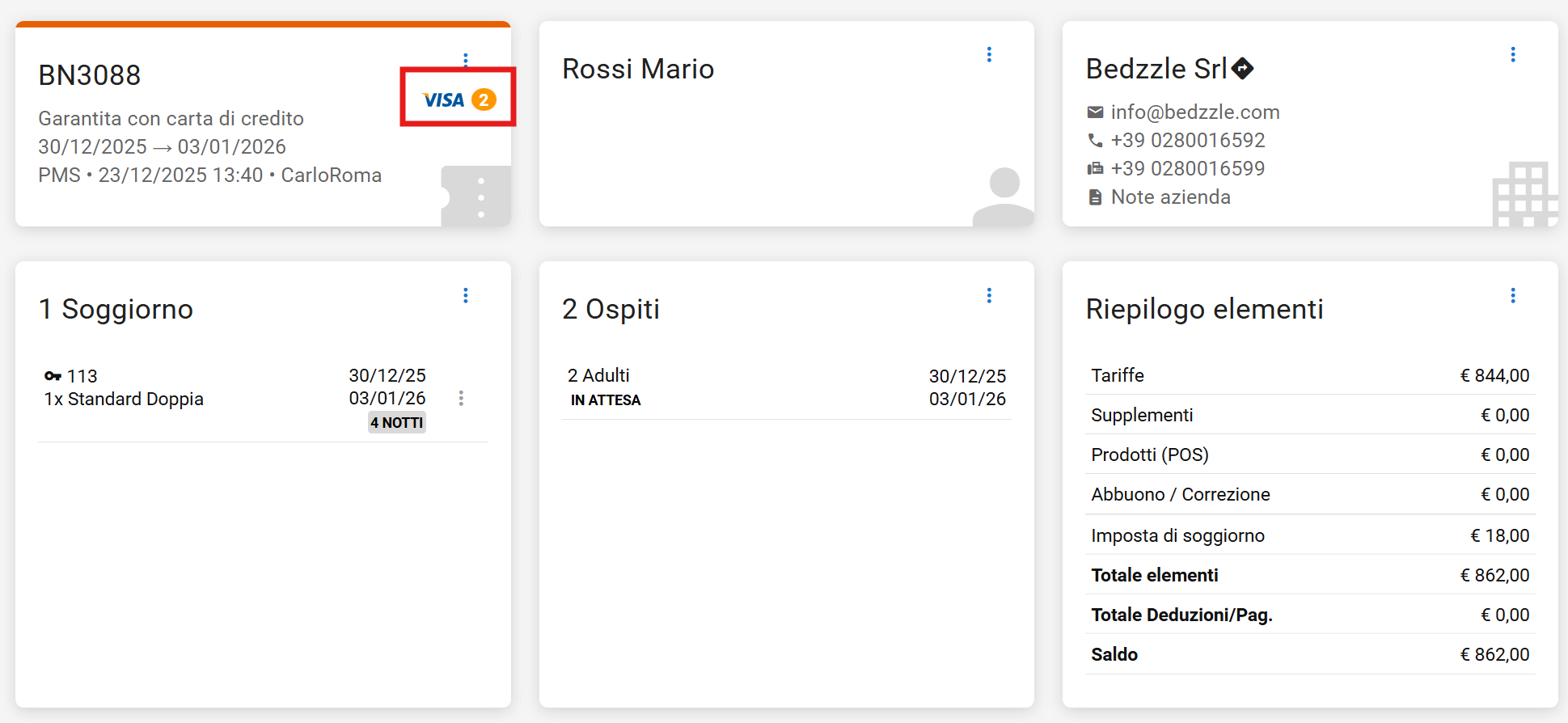Open the room 113 row options menu

461,398
